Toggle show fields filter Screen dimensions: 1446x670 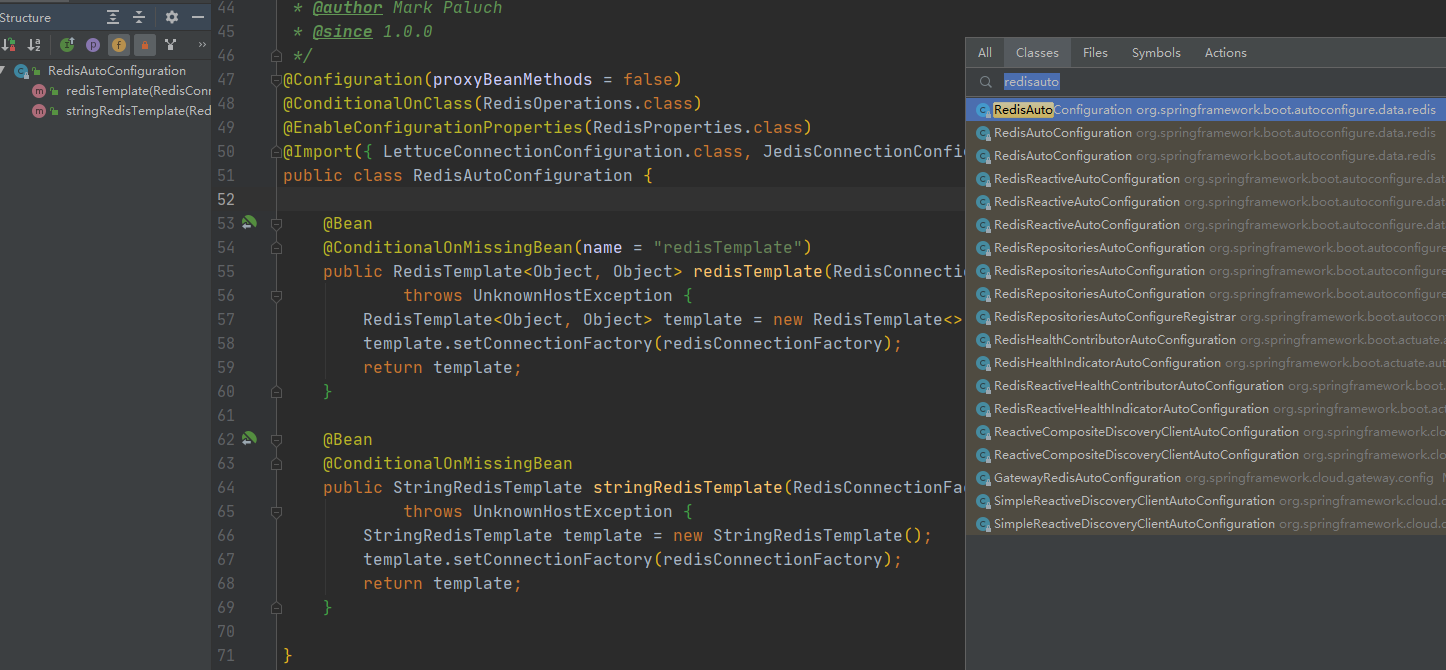click(x=119, y=44)
